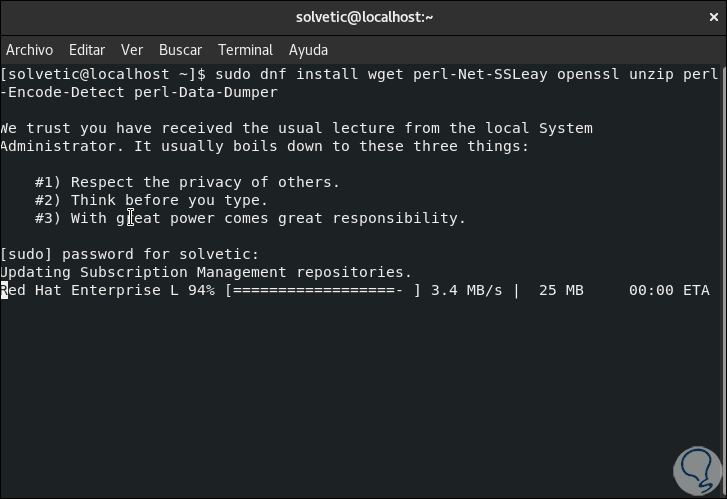Open the Ver menu
Screen dimensions: 727x499
tap(132, 49)
